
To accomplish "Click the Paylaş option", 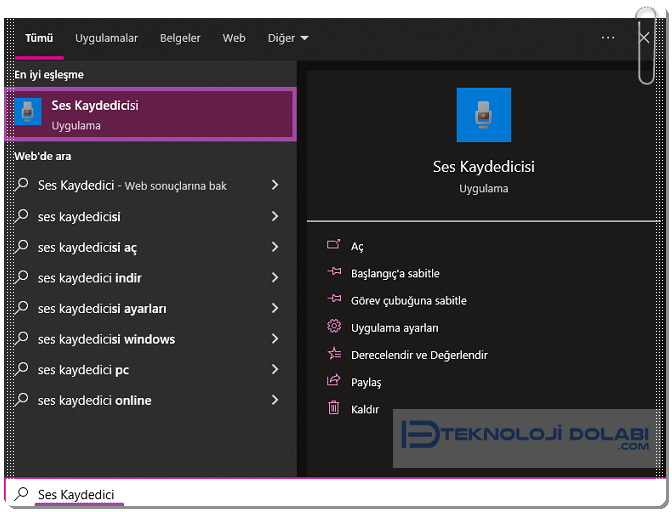I will pos(366,382).
